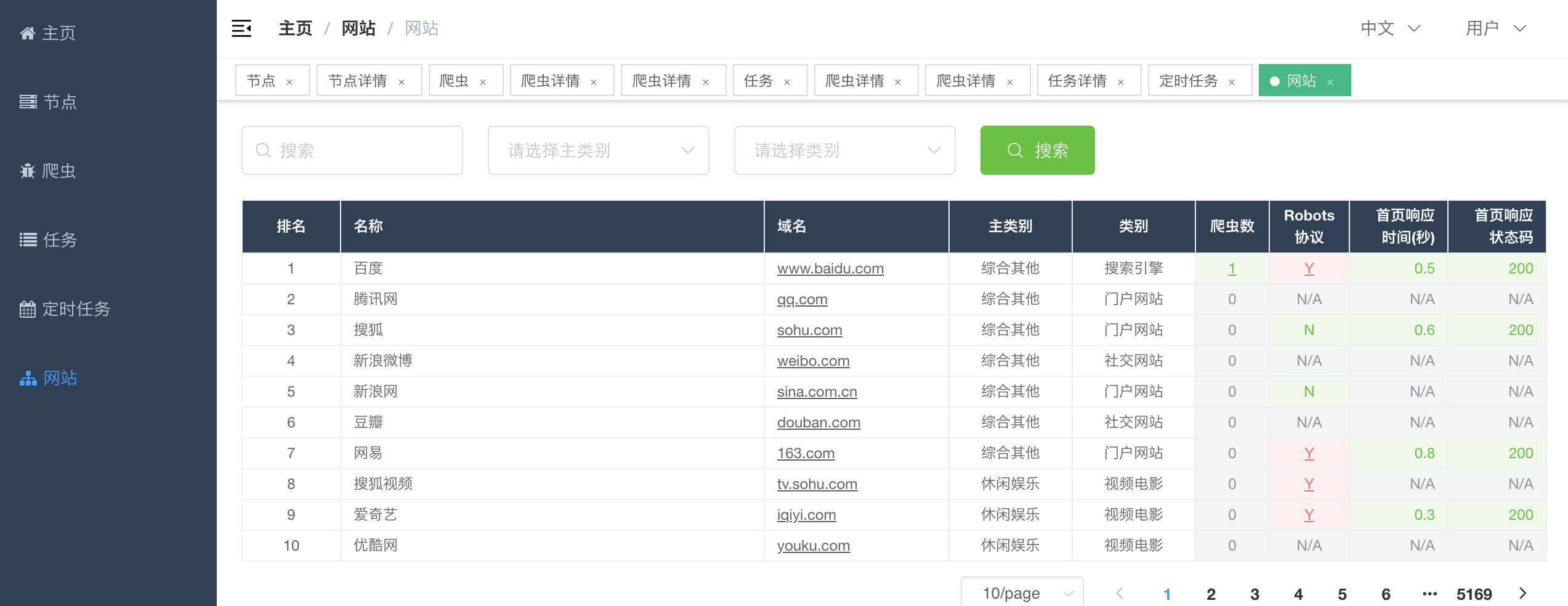Open Tasks section via list icon

[28, 240]
